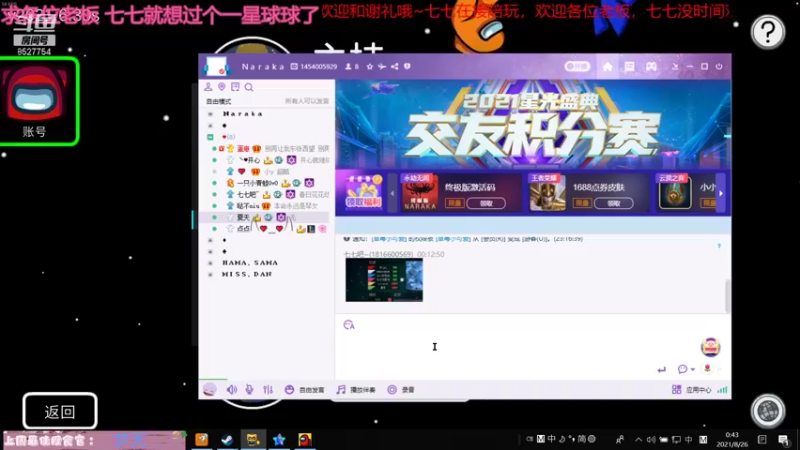Screen dimensions: 800x450
Task: Open the blue star app in the taskbar
Action: coord(279,439)
